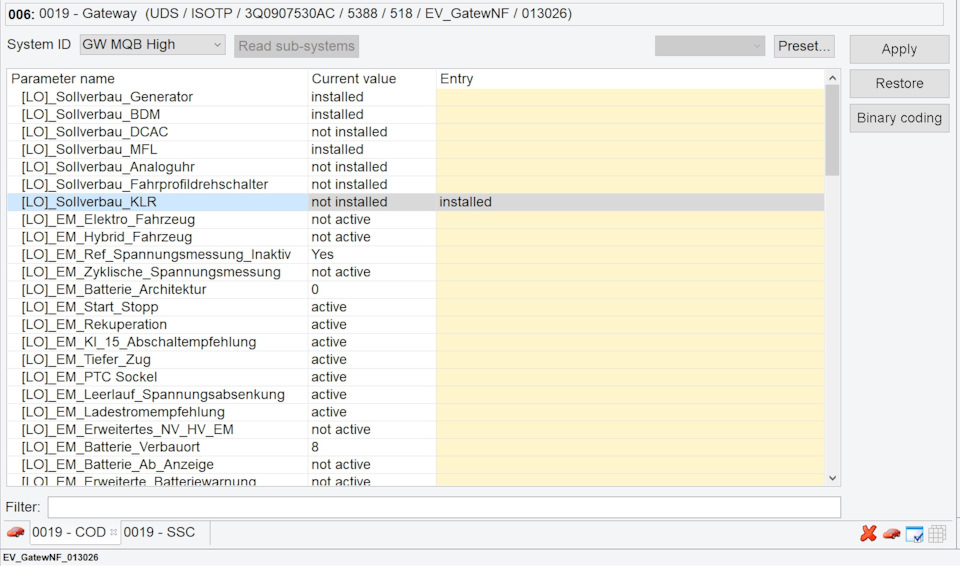Select the [LO]_Sollverbau_Fahrprofildrehschalter parameter

(145, 184)
